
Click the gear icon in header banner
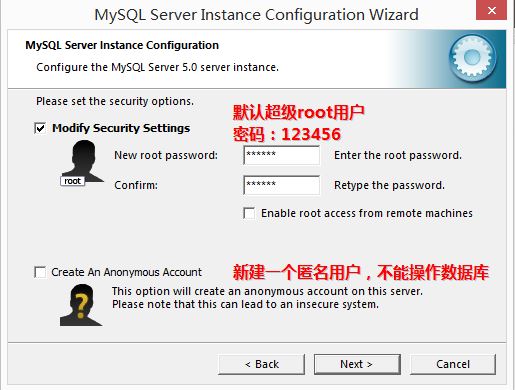(472, 58)
